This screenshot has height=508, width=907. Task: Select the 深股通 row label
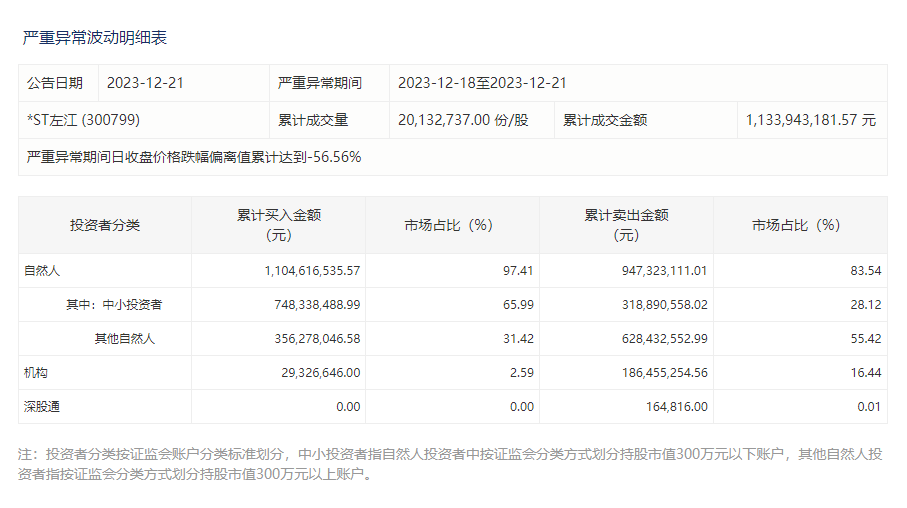[43, 406]
